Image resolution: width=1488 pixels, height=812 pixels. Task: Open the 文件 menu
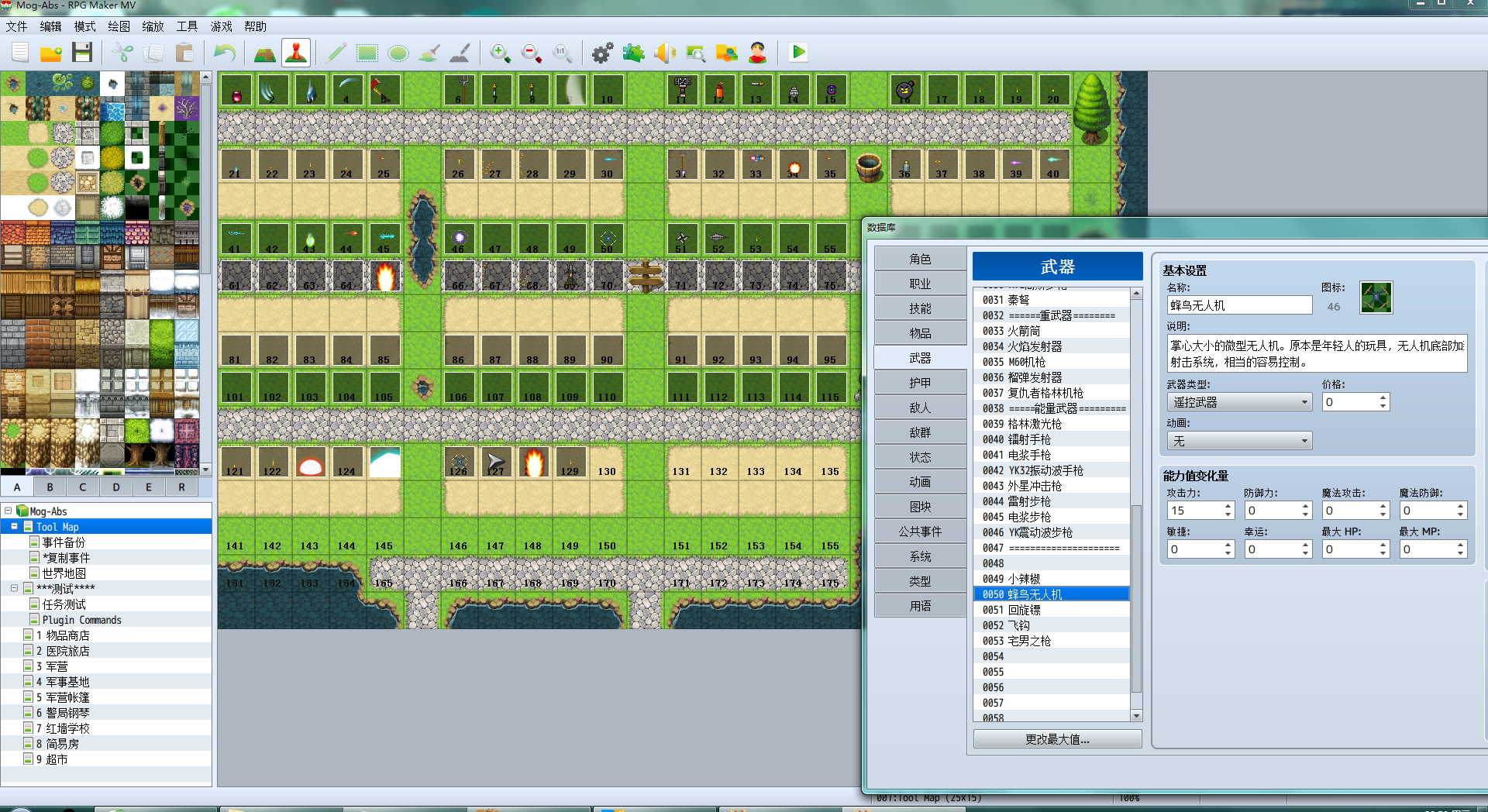tap(16, 26)
